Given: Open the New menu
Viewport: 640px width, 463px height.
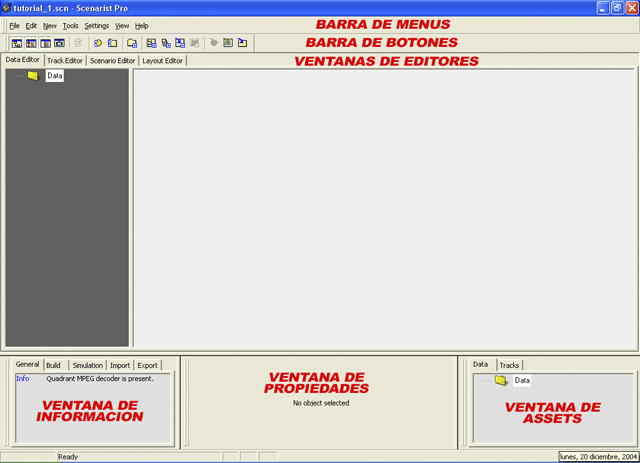Looking at the screenshot, I should pos(50,26).
